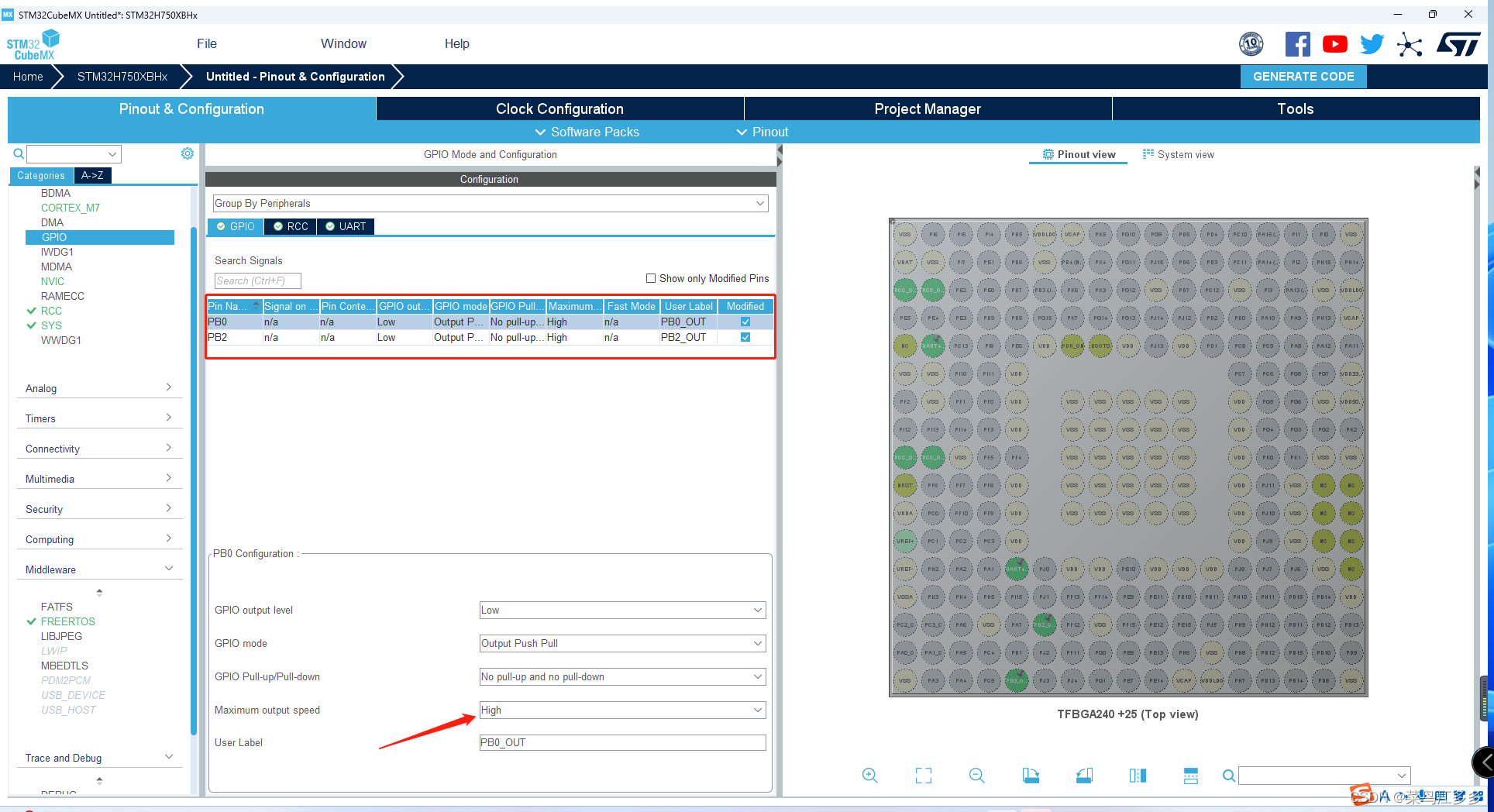Open Maximum output speed dropdown
Image resolution: width=1494 pixels, height=812 pixels.
click(x=622, y=710)
